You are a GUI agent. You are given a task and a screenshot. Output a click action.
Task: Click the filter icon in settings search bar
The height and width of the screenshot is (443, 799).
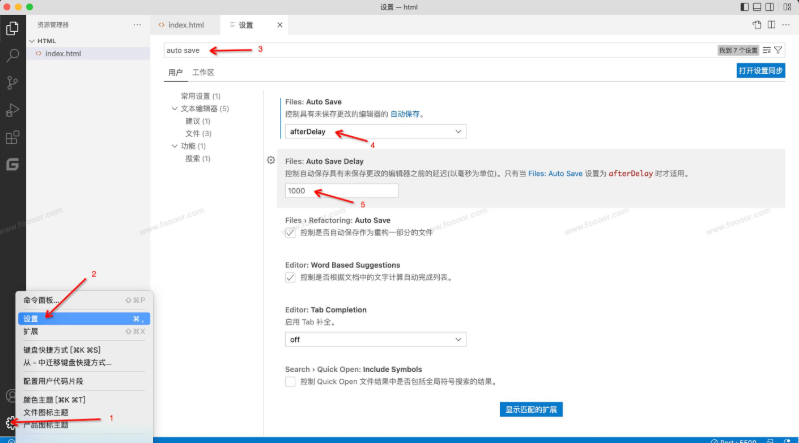tap(778, 49)
